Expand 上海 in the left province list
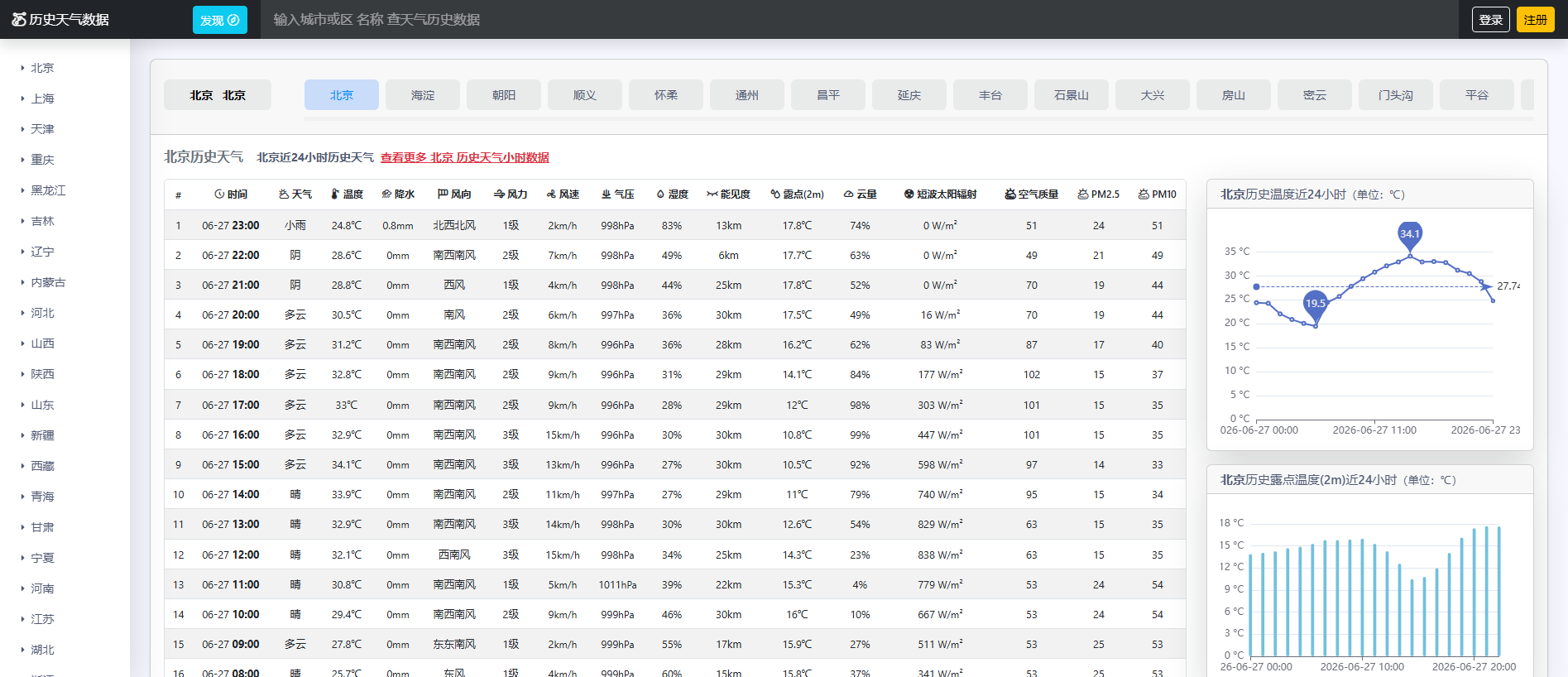 coord(22,98)
